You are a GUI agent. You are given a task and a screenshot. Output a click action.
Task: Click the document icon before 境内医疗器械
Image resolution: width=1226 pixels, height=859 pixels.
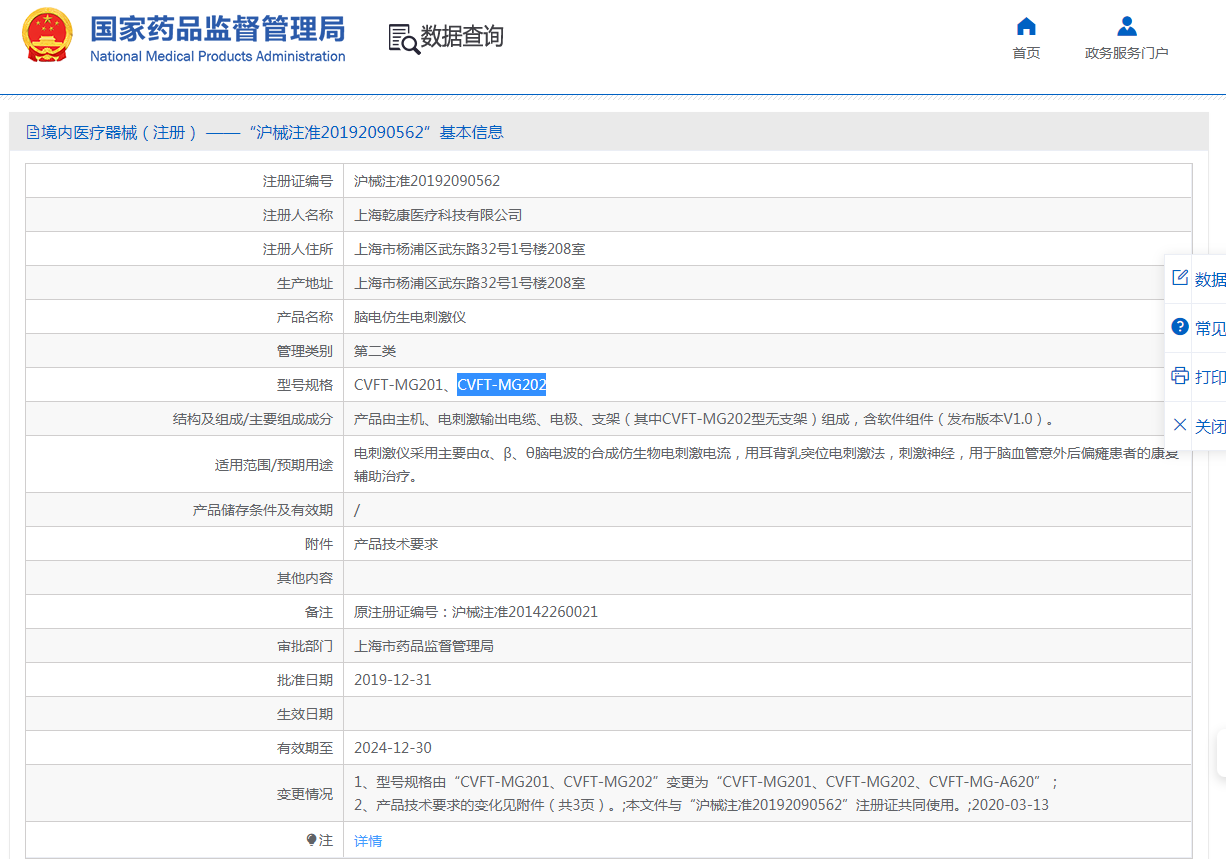(x=33, y=132)
